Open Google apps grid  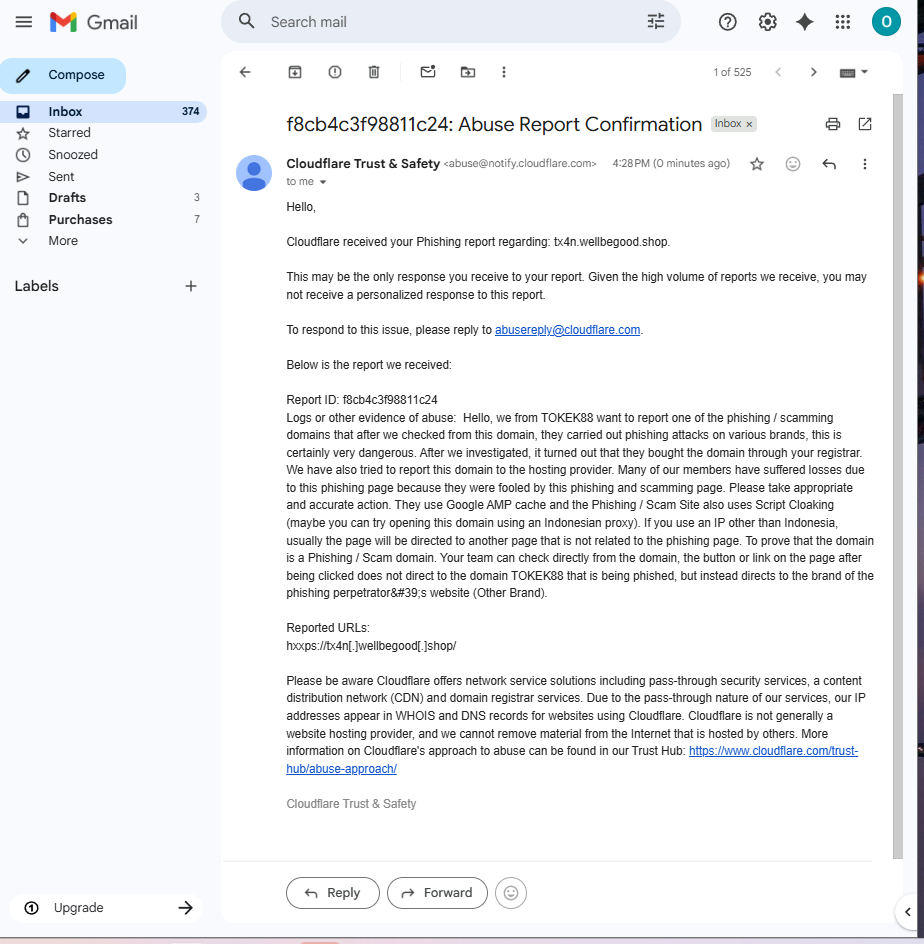[843, 22]
